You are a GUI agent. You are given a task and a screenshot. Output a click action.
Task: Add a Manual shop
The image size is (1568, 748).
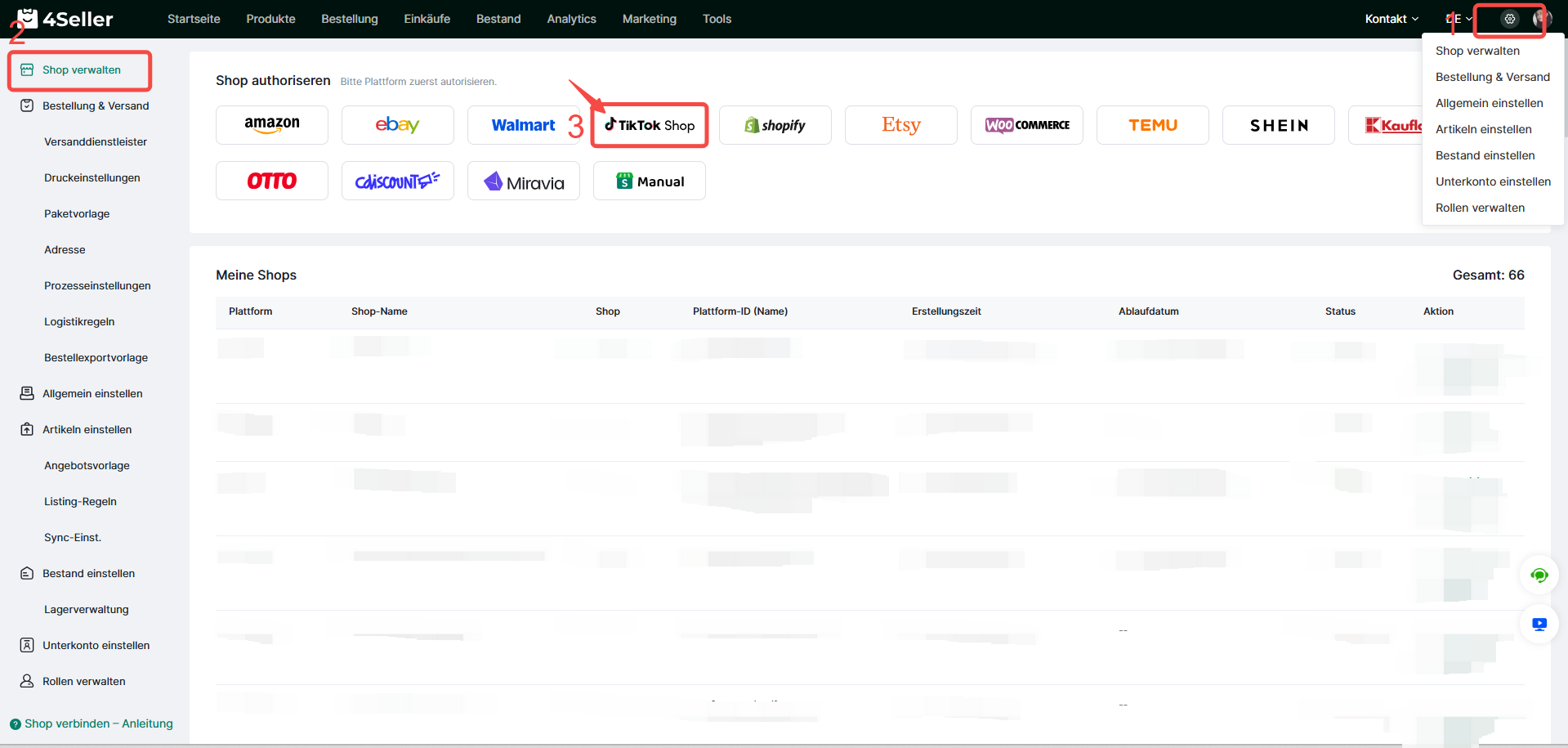pos(650,181)
